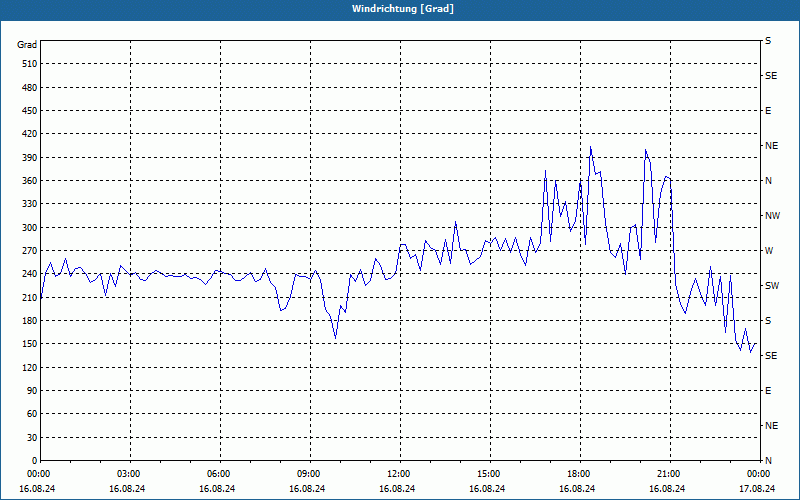Click the N compass label level with 0
This screenshot has width=800, height=500.
768,461
